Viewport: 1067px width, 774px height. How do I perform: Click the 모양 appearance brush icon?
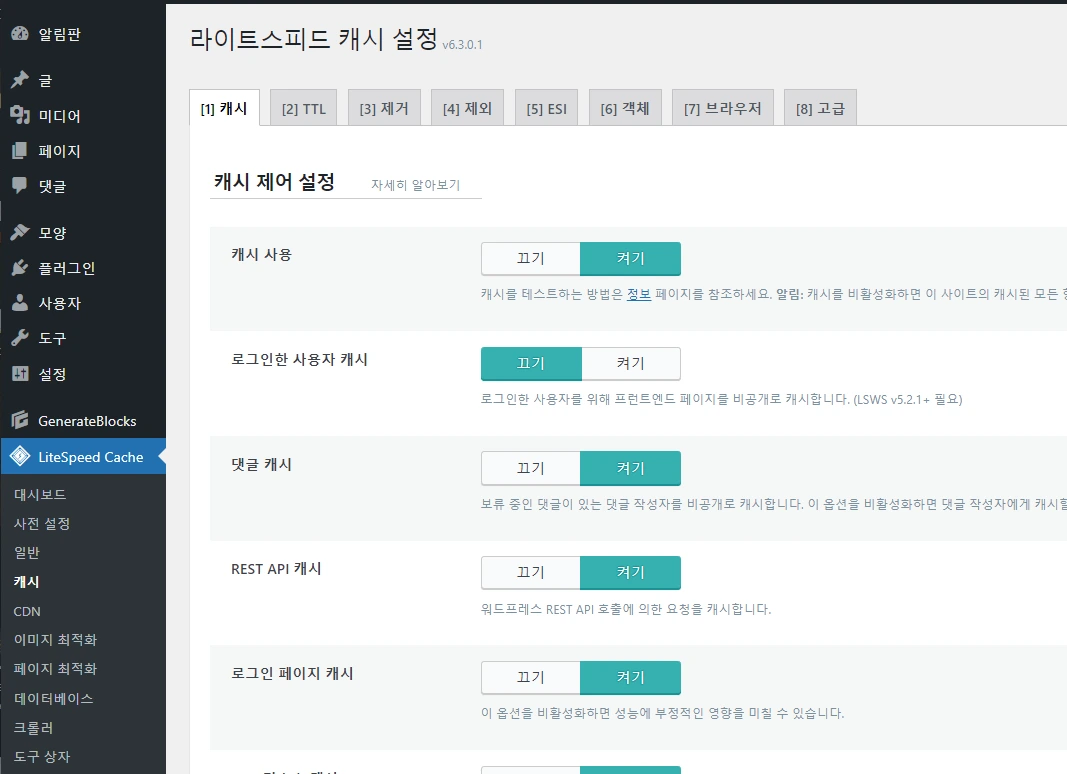click(x=20, y=232)
